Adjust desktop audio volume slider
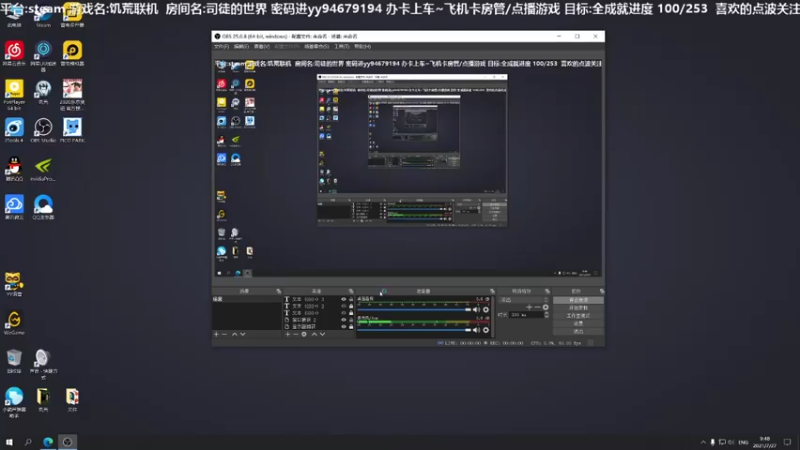800x450 pixels. 414,310
